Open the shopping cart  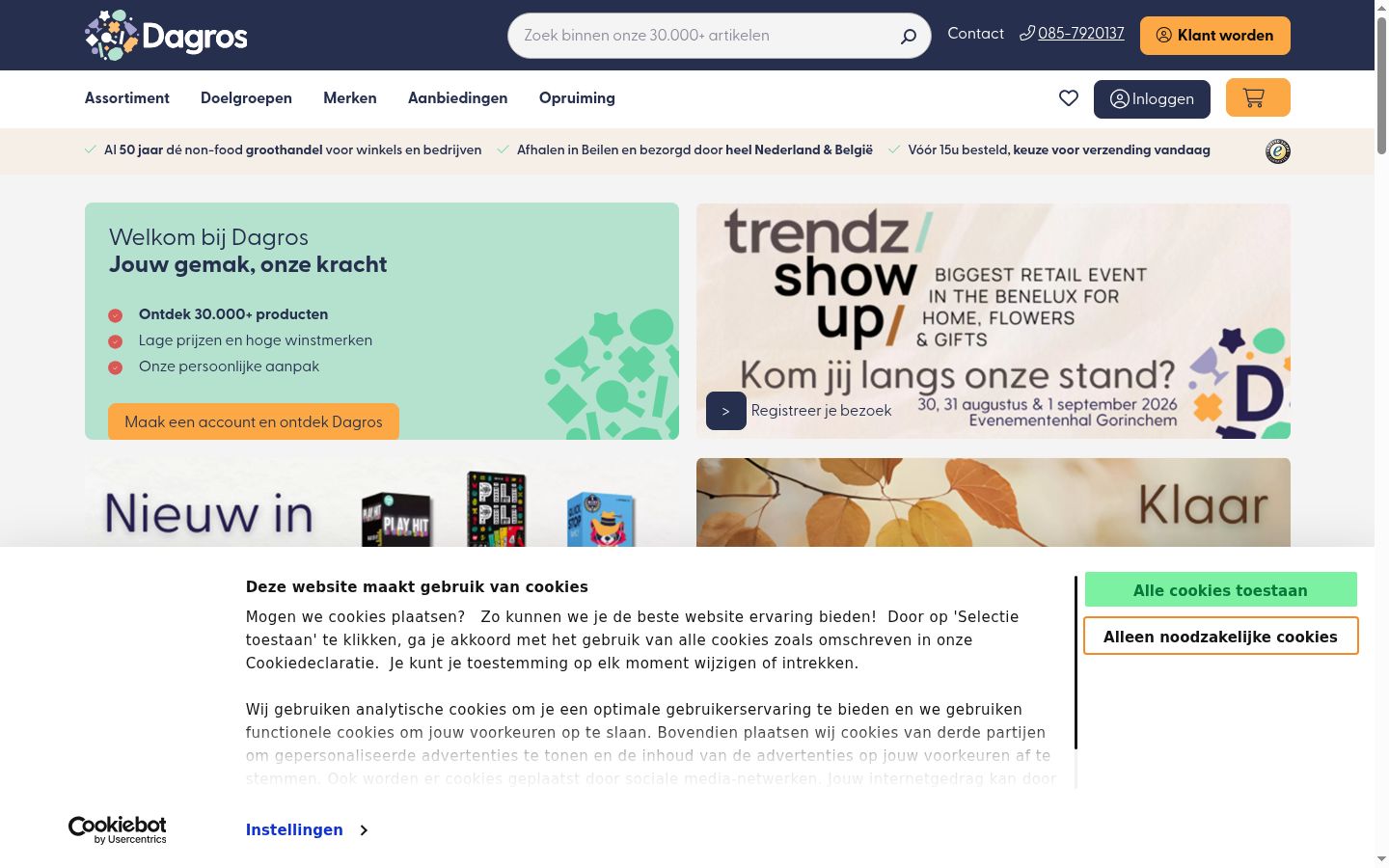(x=1258, y=97)
